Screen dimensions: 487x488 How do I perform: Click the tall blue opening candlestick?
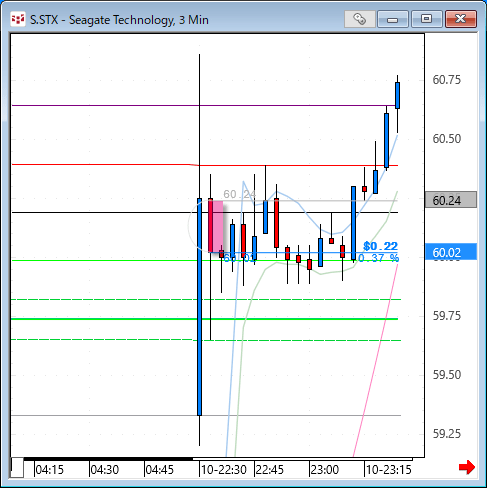(x=199, y=307)
